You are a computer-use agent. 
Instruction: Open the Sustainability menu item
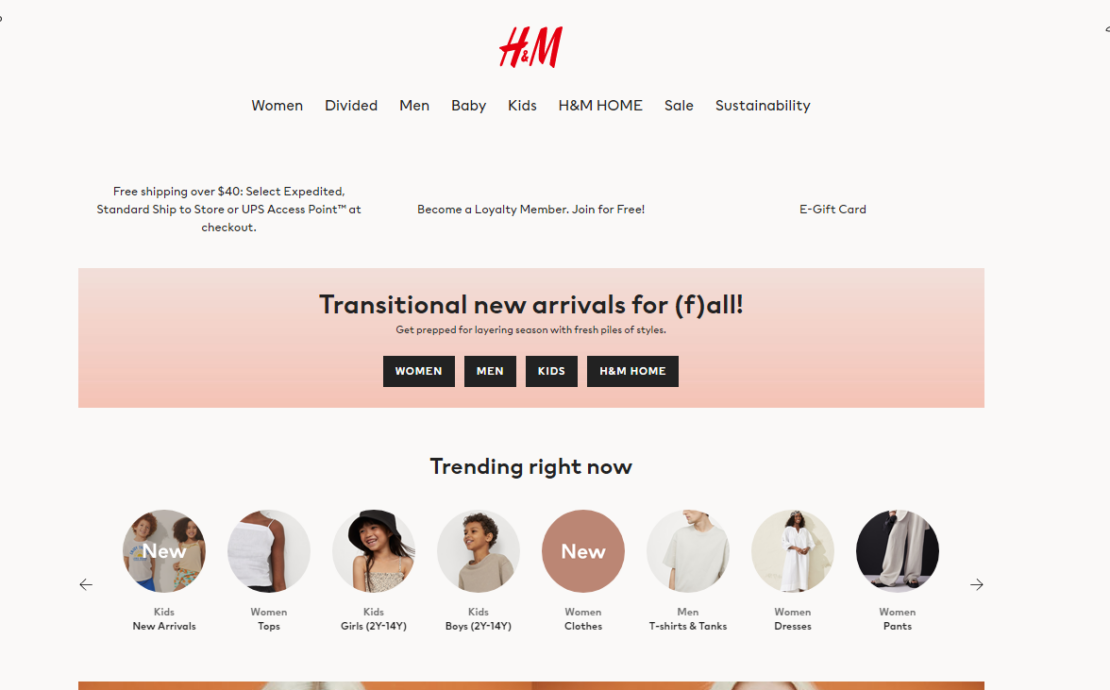click(762, 105)
